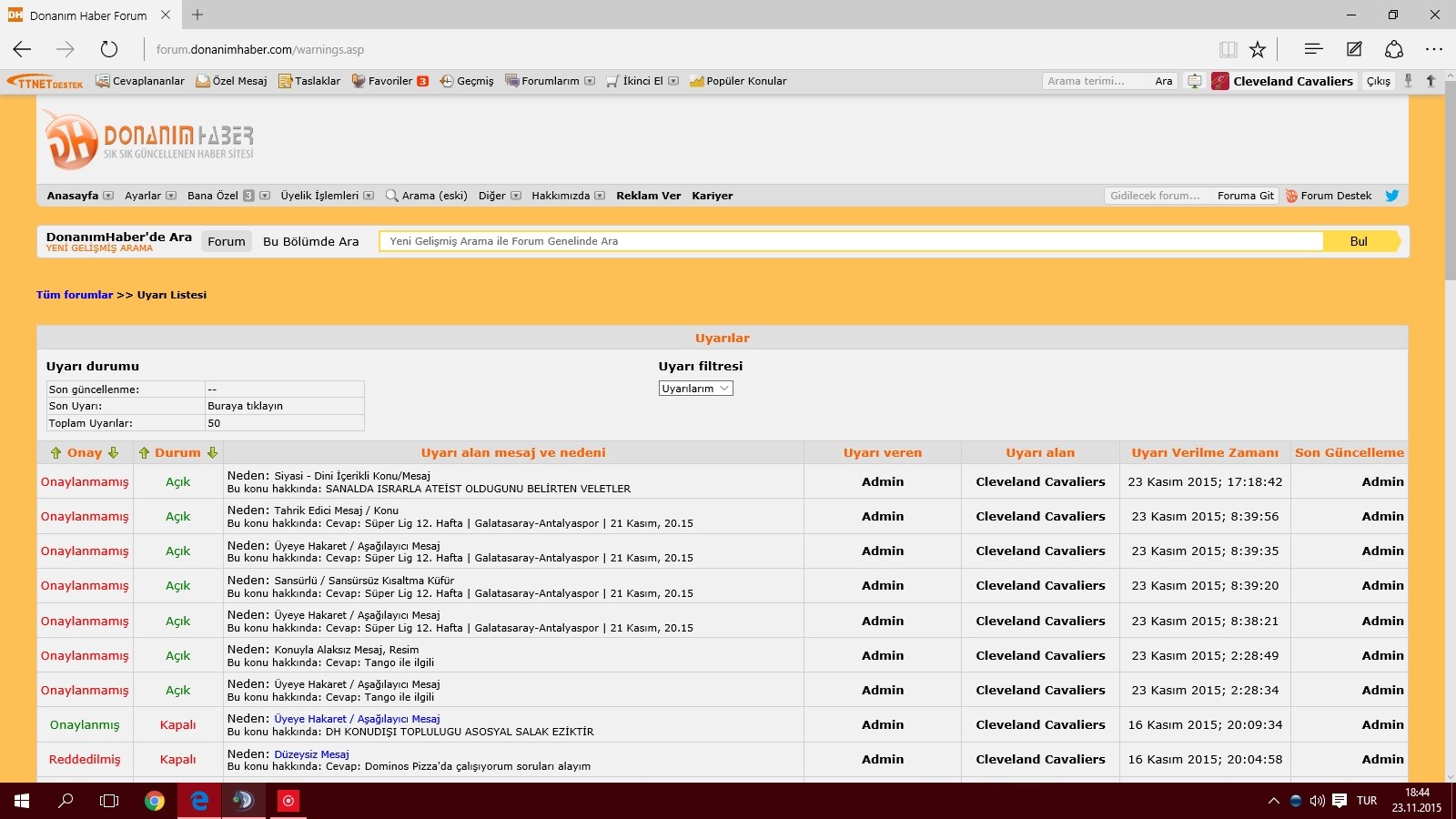The width and height of the screenshot is (1456, 819).
Task: Open Reklam Ver menu item
Action: coord(649,196)
